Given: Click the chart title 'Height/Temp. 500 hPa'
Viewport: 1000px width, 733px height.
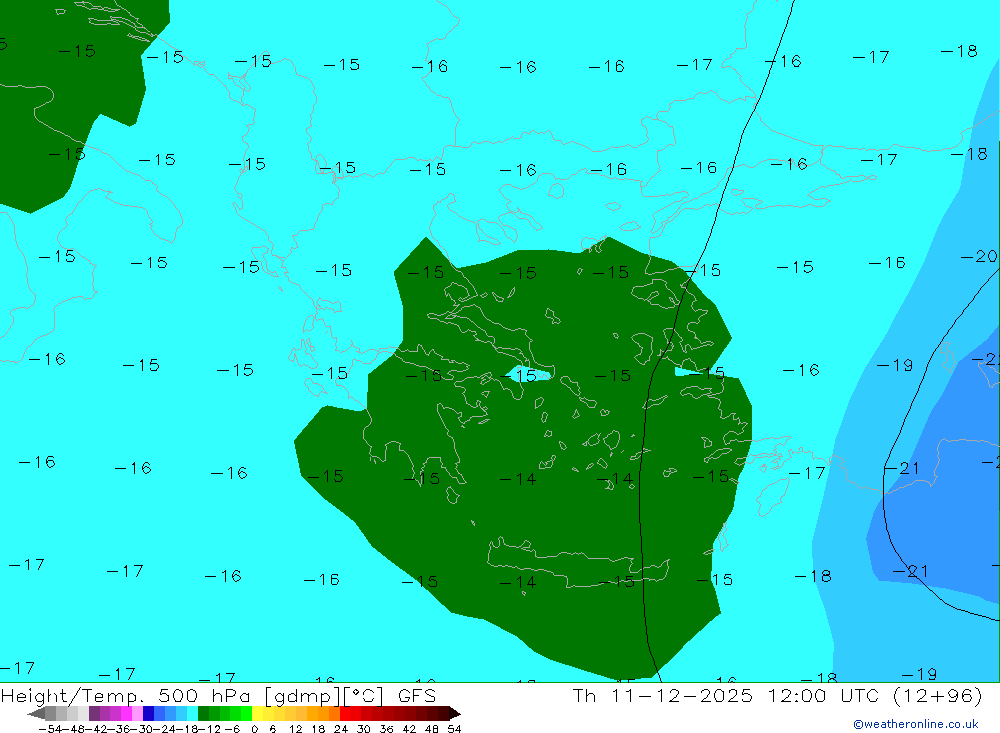Looking at the screenshot, I should point(126,696).
